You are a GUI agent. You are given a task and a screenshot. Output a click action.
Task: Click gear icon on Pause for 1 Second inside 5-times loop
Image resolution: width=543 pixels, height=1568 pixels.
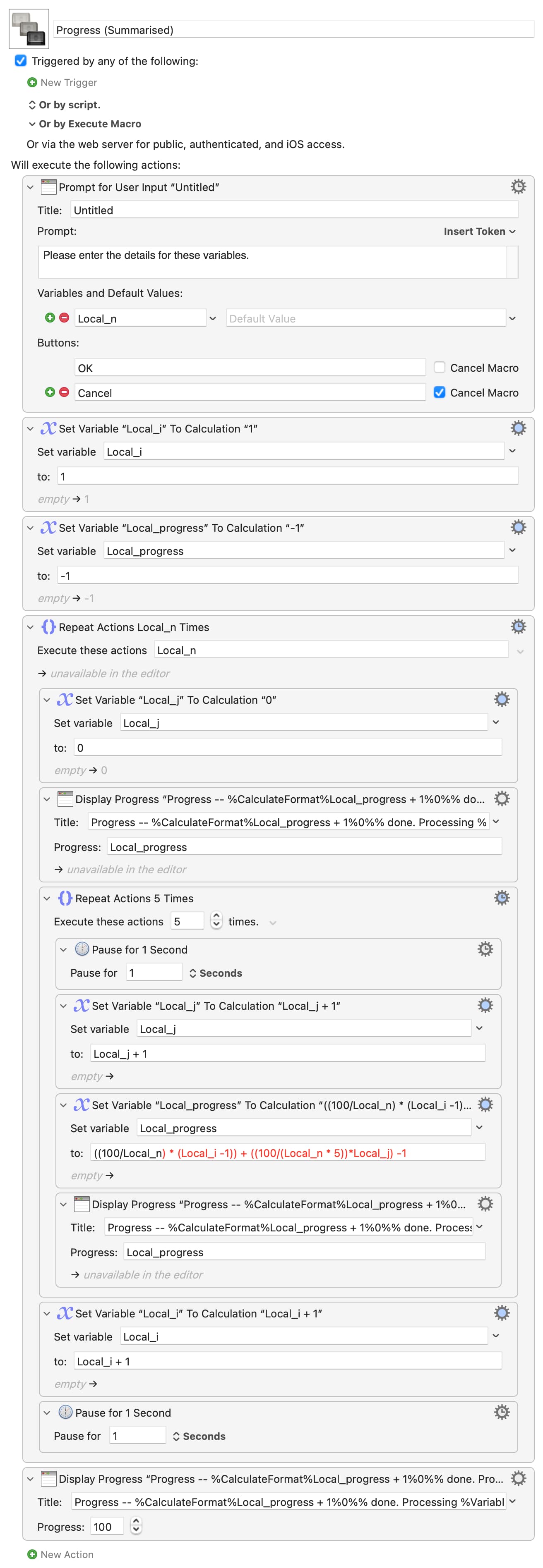[485, 948]
